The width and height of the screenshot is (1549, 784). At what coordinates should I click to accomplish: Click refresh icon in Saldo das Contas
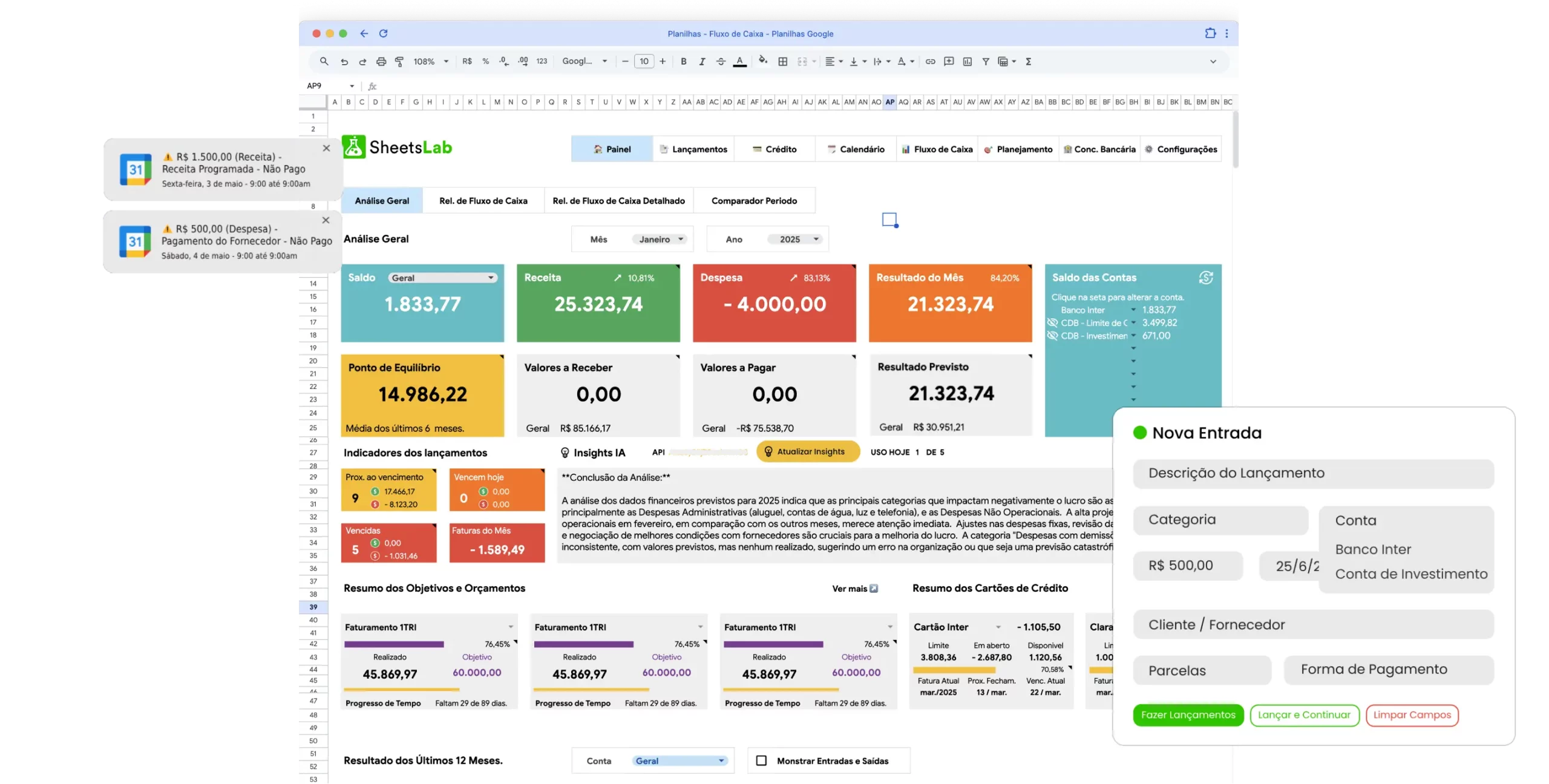(1205, 278)
